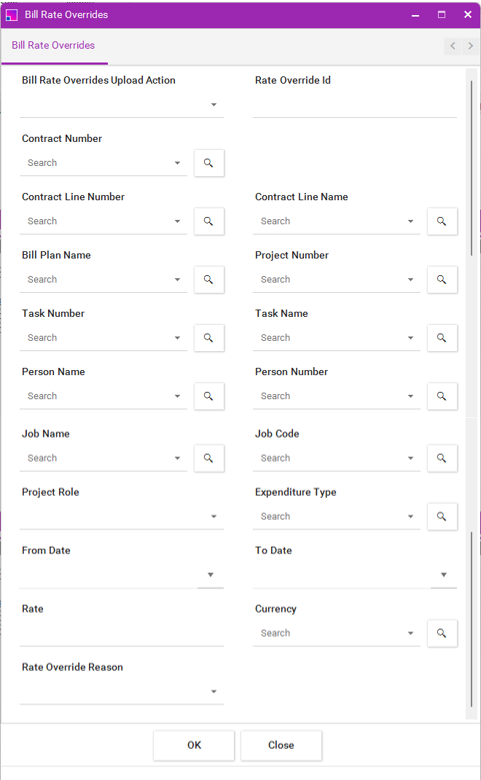This screenshot has height=780, width=481.
Task: Open the To Date picker arrow
Action: tap(444, 575)
